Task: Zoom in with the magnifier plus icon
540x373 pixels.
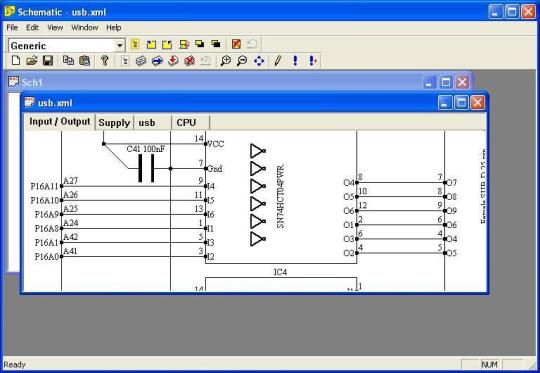Action: (226, 61)
